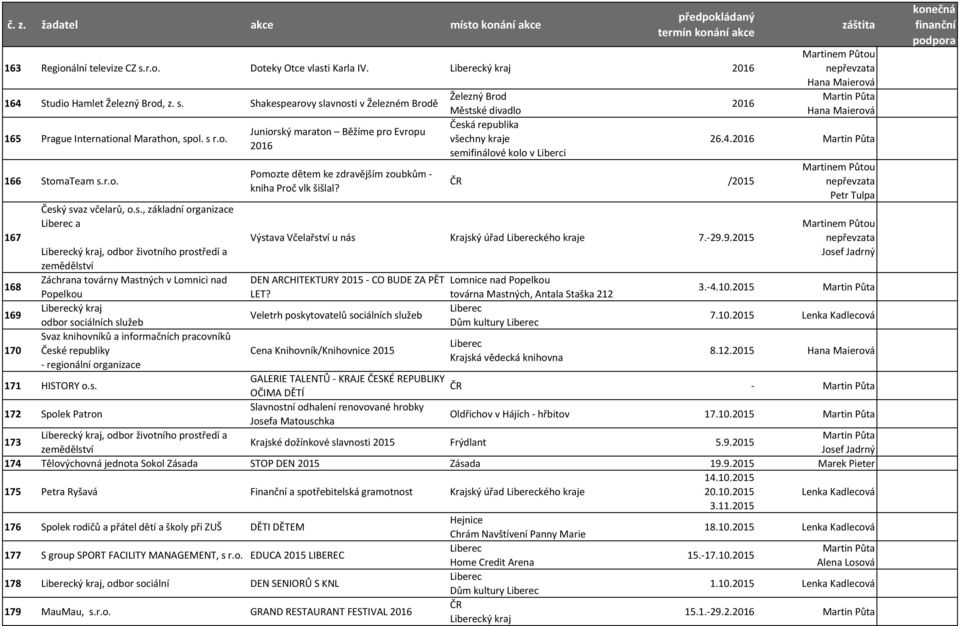Select 'Frýdlant' venue cell
The image size is (960, 626).
click(469, 442)
